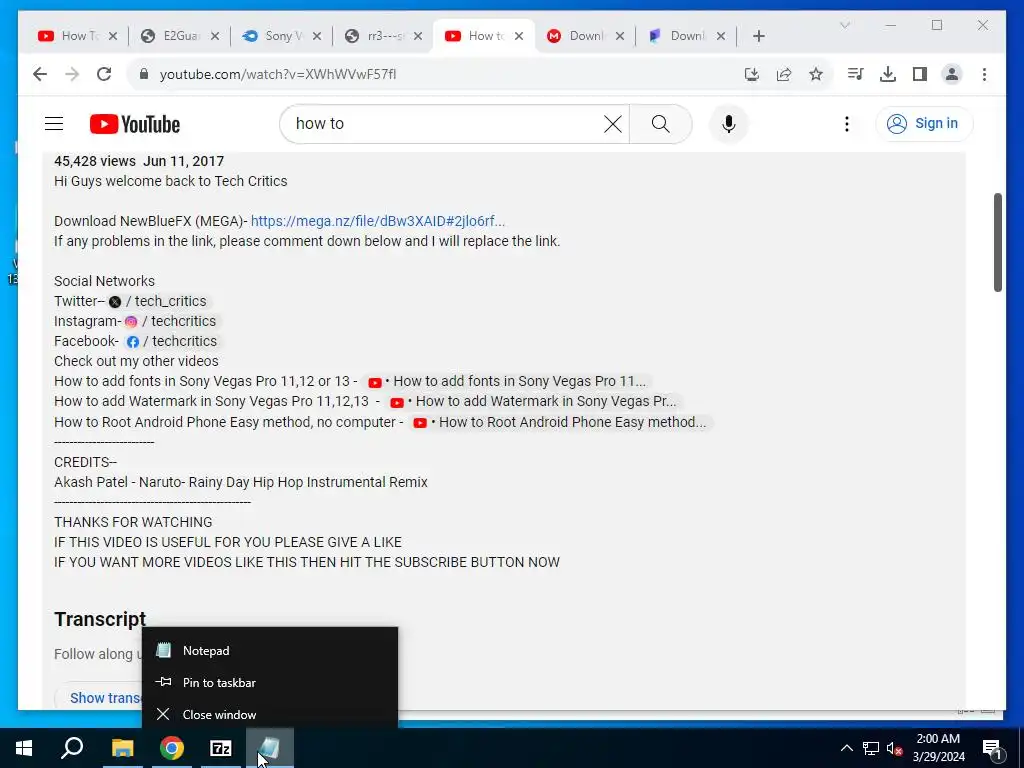Click the address bar URL
Screen dimensions: 1024x768
tap(278, 74)
